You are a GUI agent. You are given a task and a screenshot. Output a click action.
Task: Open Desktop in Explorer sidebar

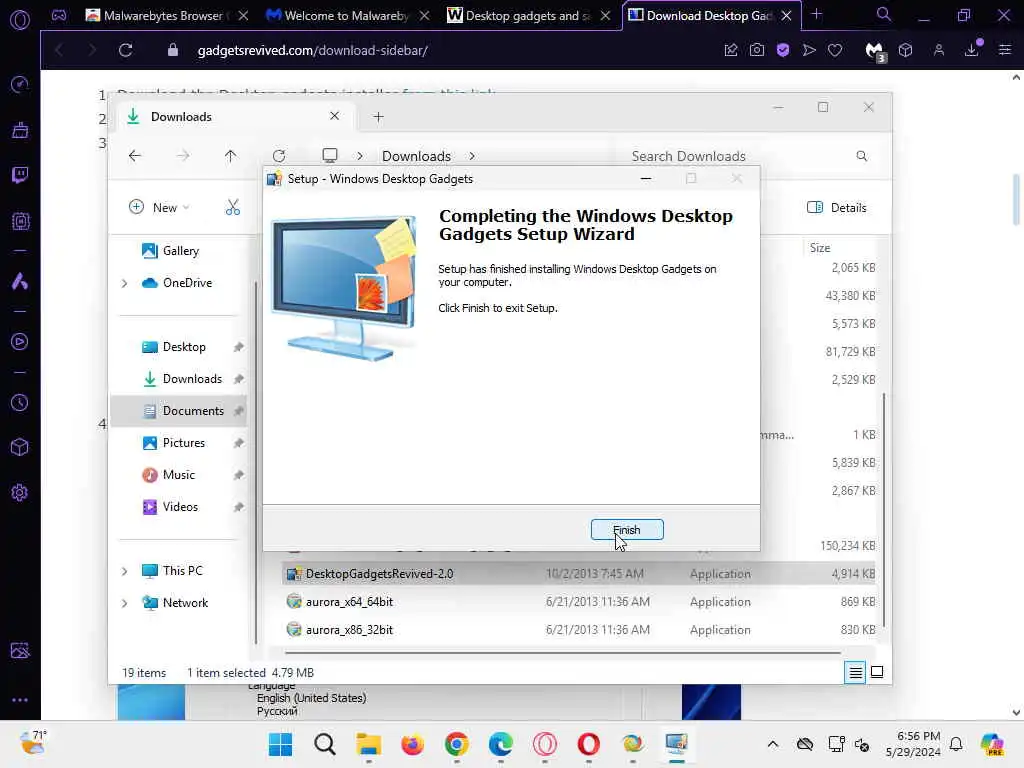(174, 347)
